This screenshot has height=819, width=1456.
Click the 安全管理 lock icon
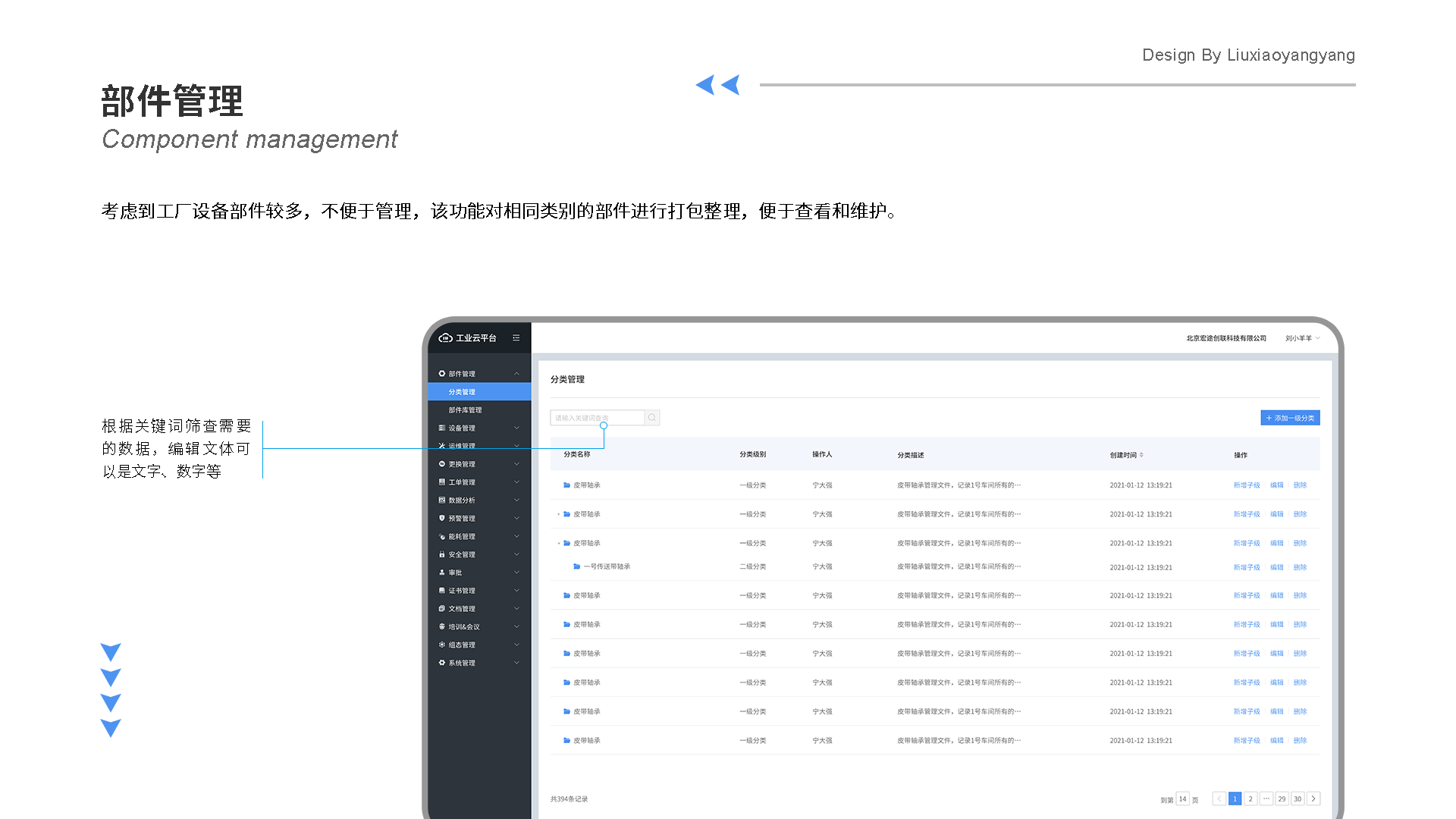(442, 554)
